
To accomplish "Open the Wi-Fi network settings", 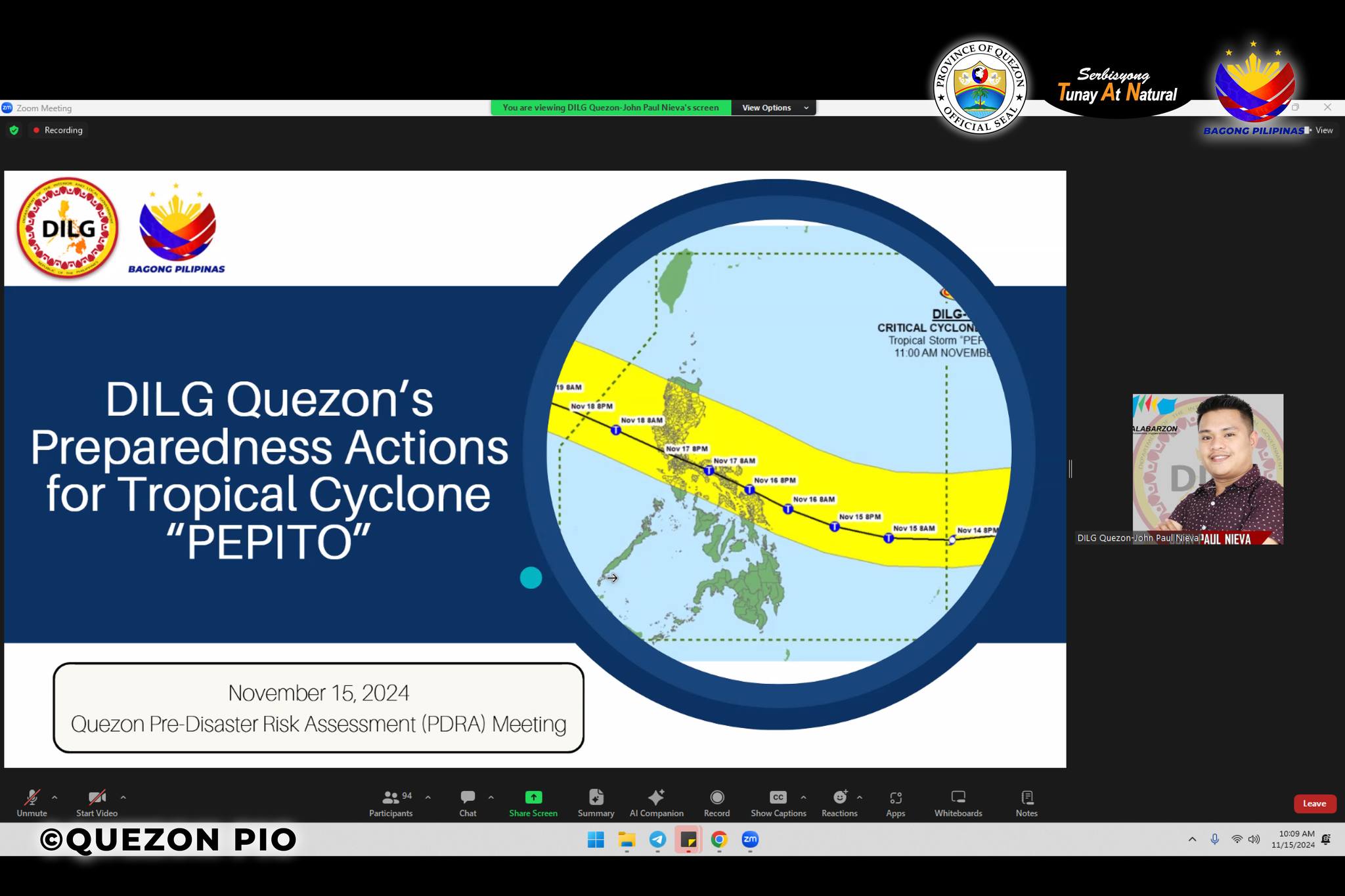I will [x=1237, y=840].
